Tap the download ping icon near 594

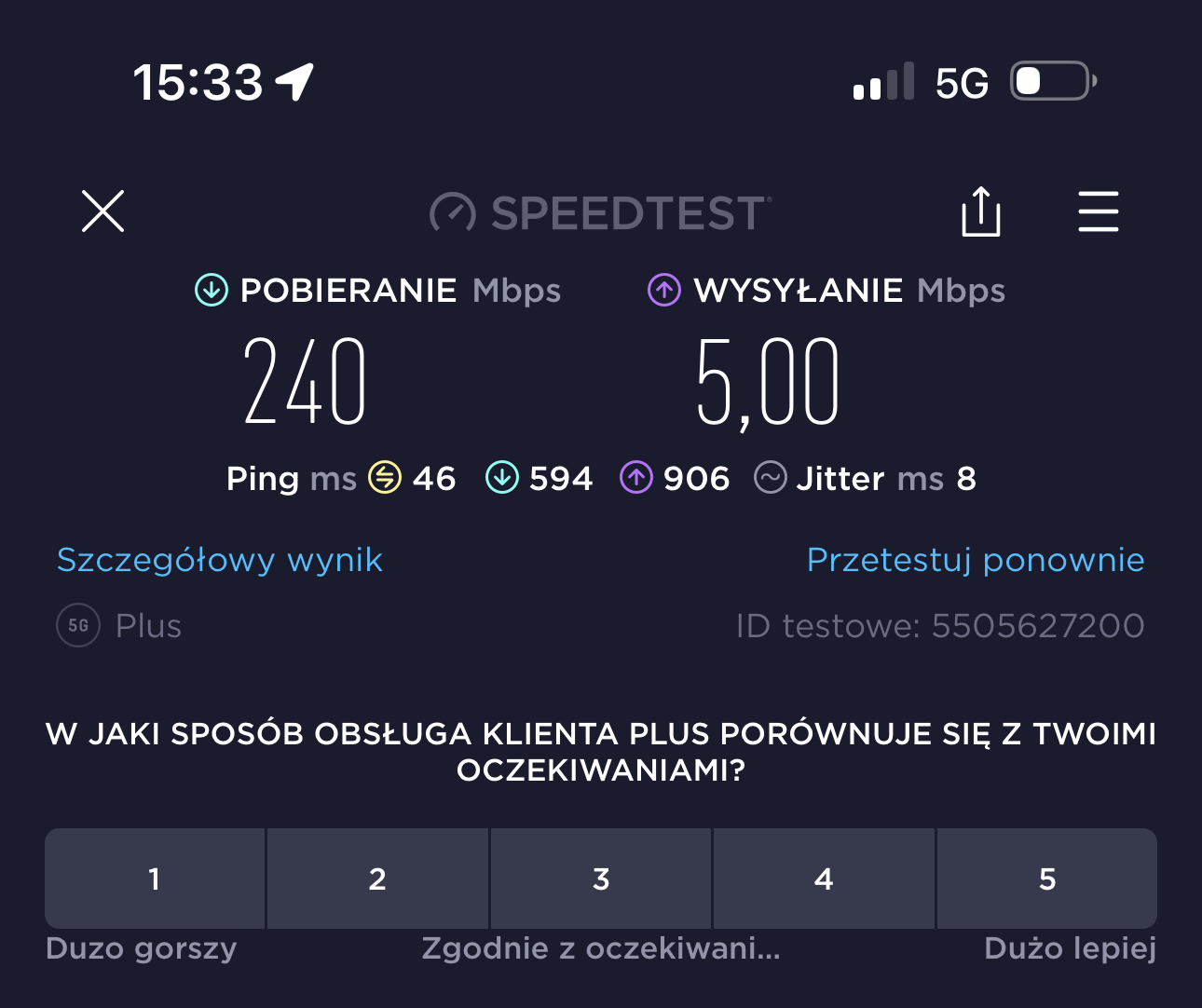pos(502,478)
